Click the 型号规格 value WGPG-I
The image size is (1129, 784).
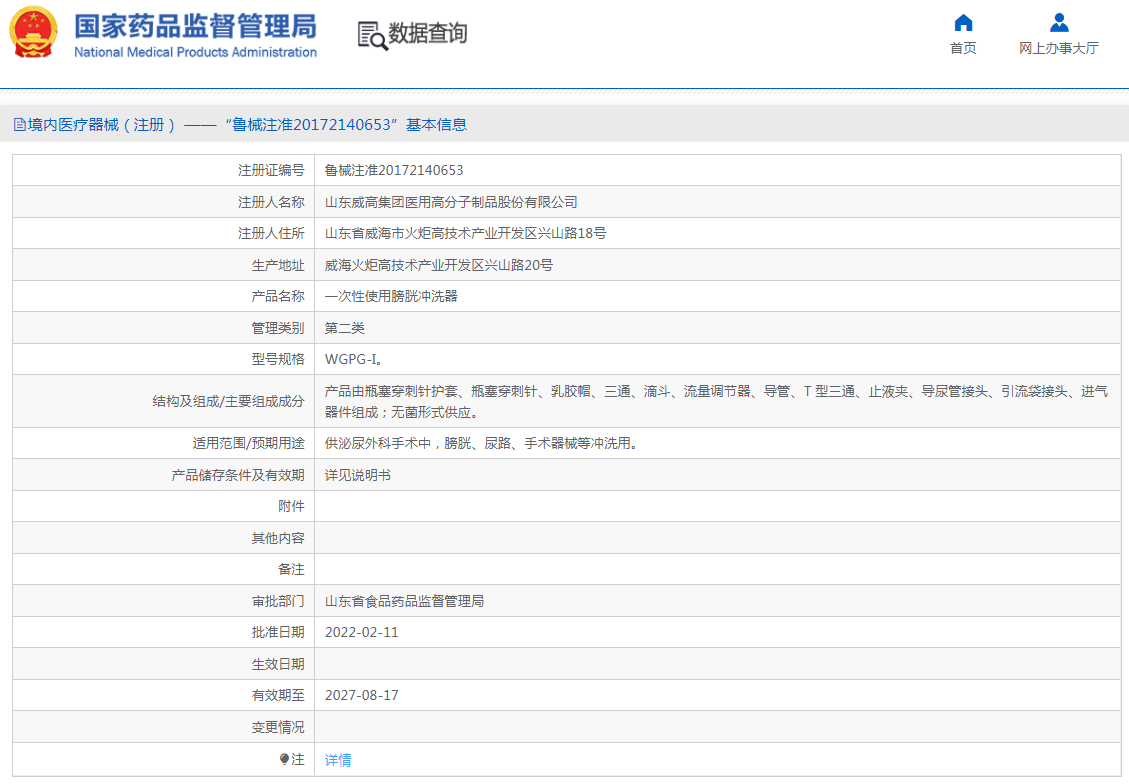[x=352, y=359]
